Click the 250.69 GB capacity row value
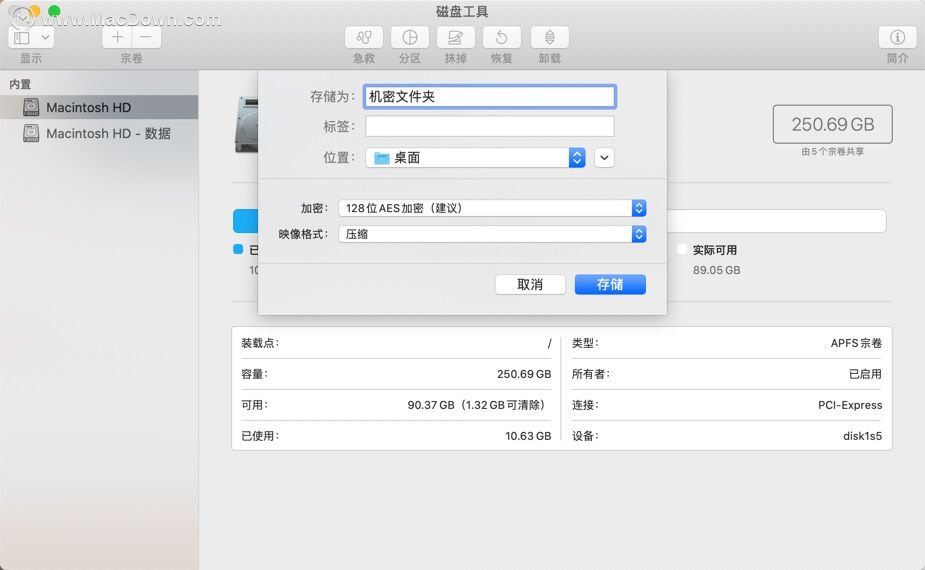Screen dimensions: 925x570 pyautogui.click(x=524, y=374)
